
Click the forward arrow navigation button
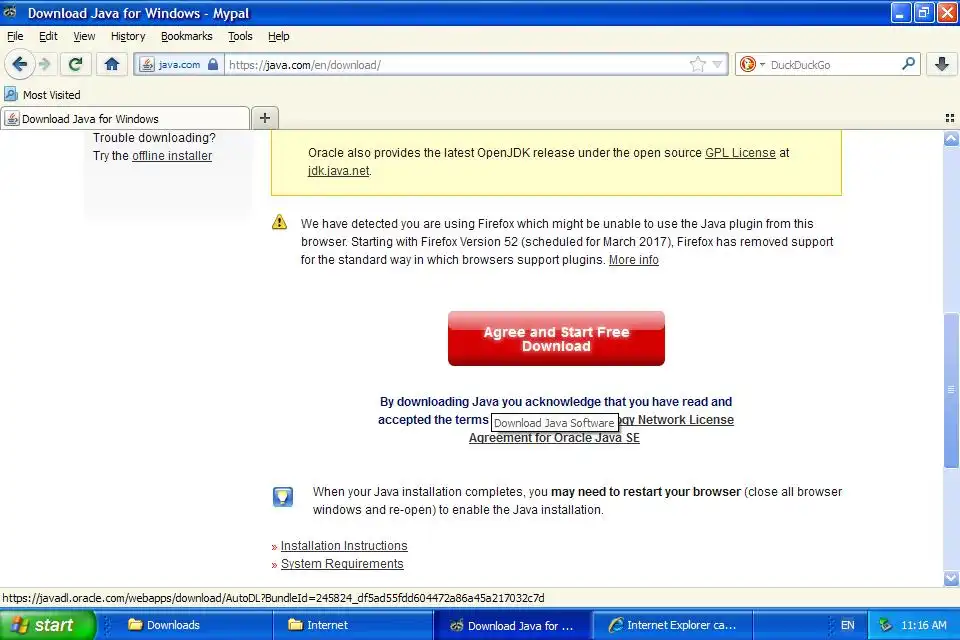[44, 64]
